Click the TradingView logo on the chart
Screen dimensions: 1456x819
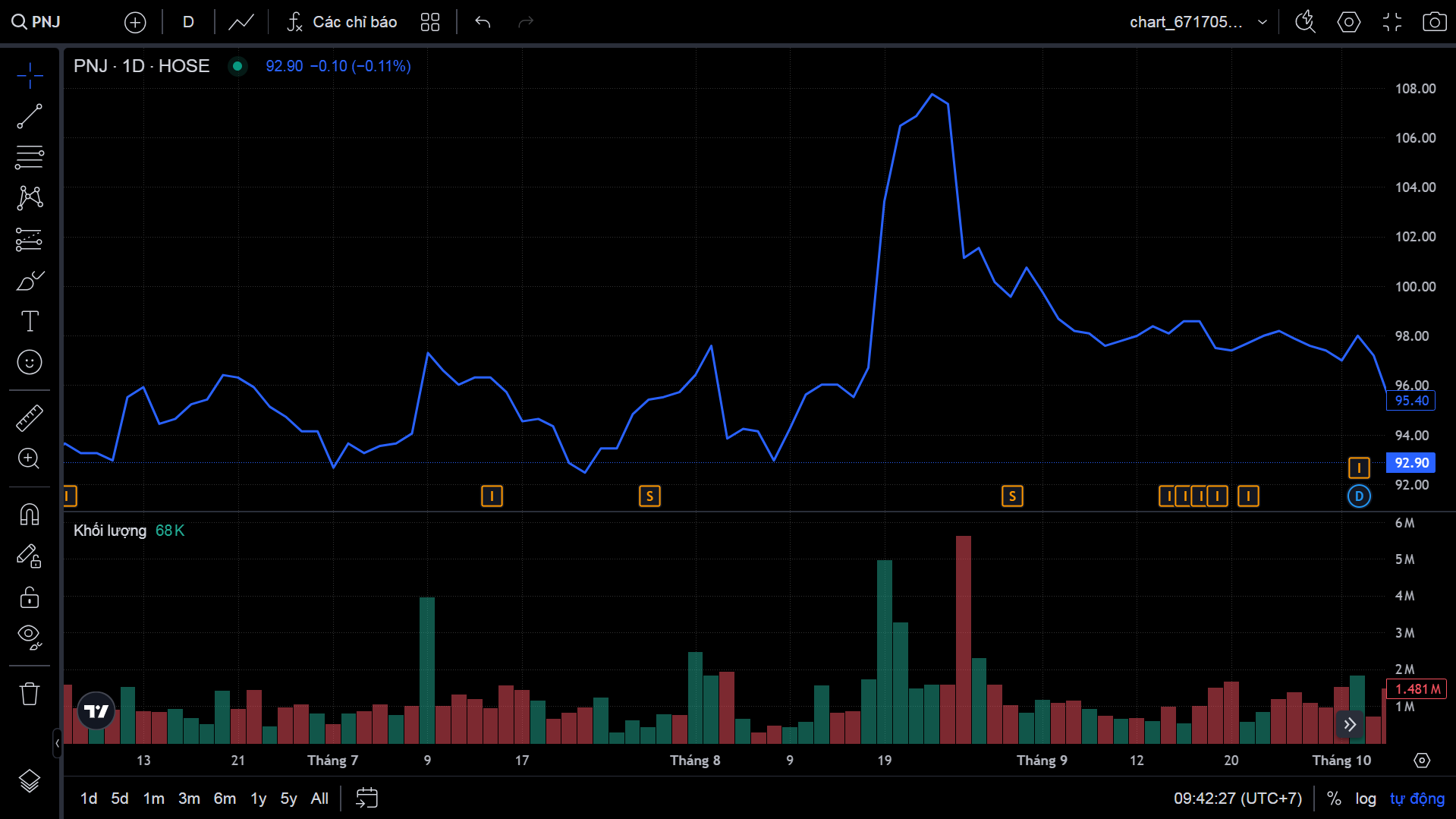coord(96,711)
